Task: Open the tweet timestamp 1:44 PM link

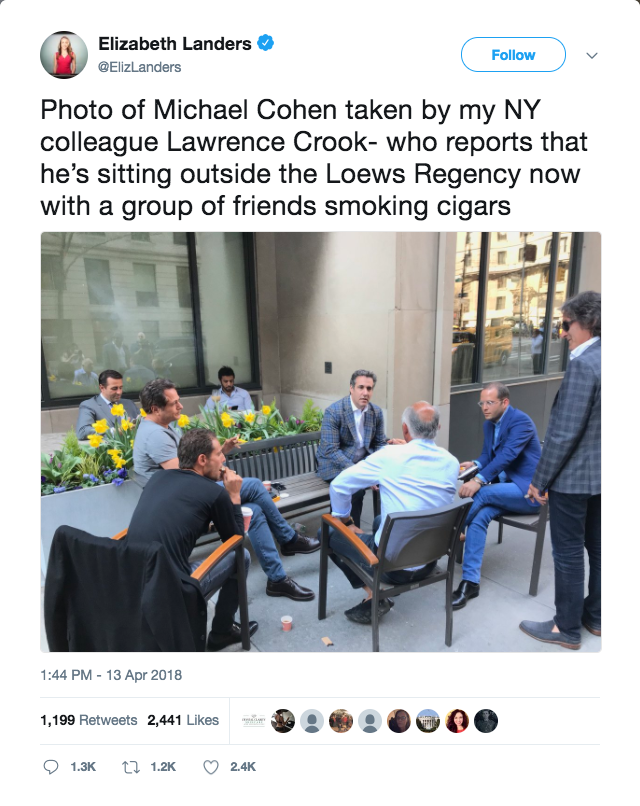Action: pos(110,675)
